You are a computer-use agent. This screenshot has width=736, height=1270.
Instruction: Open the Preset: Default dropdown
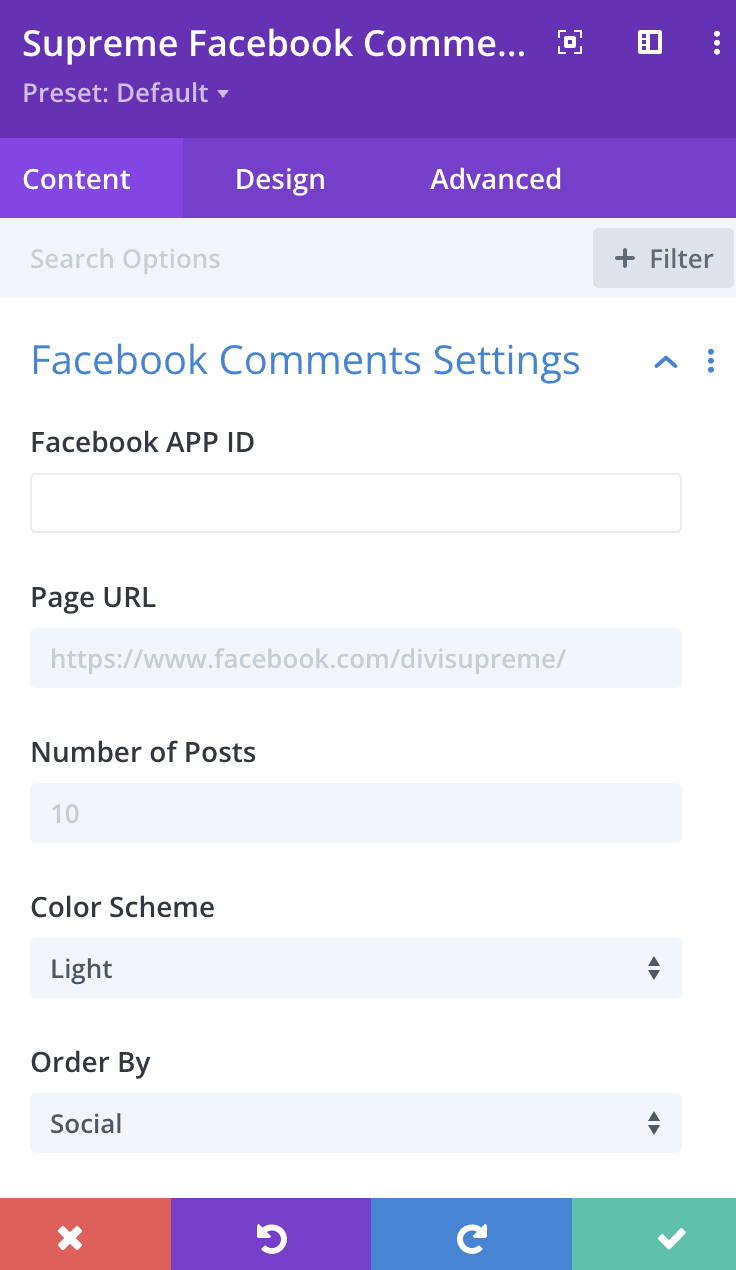[x=125, y=93]
